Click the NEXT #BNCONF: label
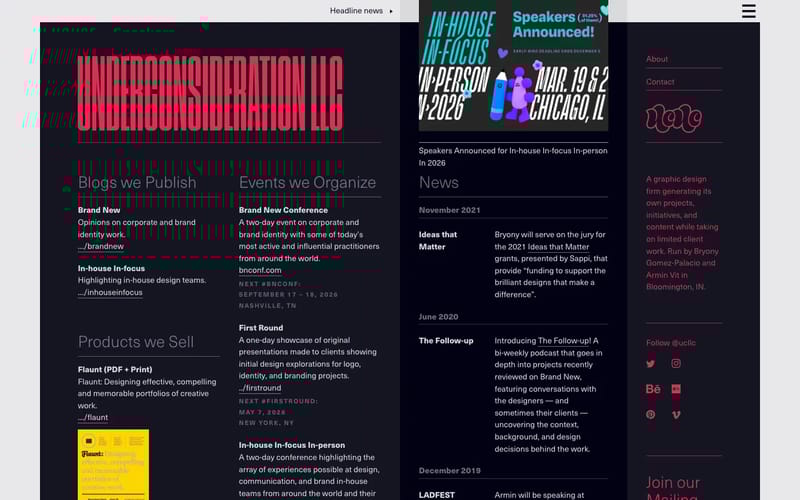 point(270,284)
